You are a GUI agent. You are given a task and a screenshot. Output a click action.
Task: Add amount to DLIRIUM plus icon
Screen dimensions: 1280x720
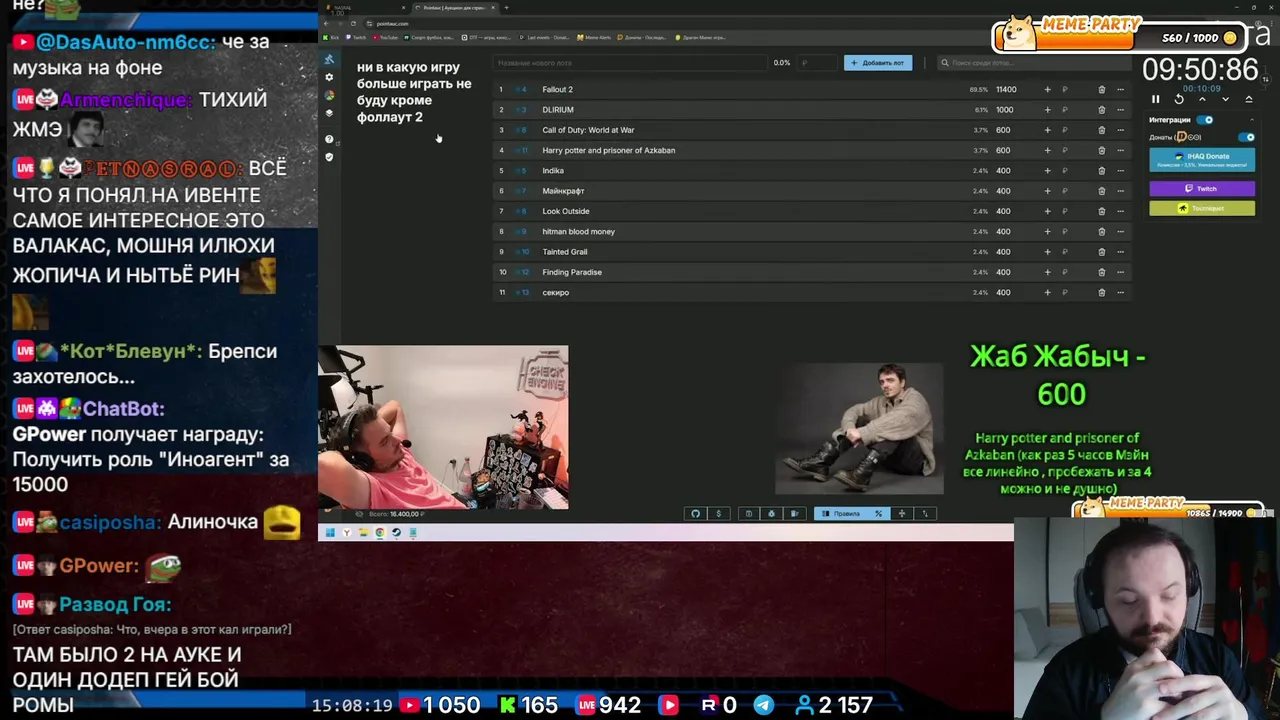coord(1047,110)
